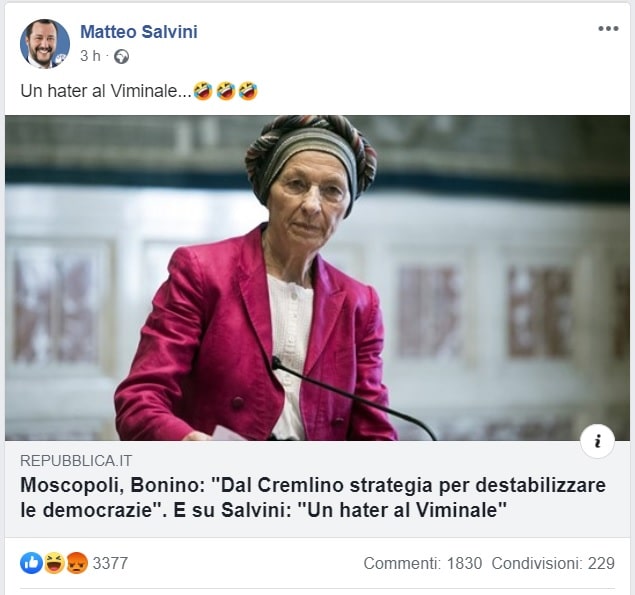Click the 'Un hater al Viminale...' caption text

[105, 92]
